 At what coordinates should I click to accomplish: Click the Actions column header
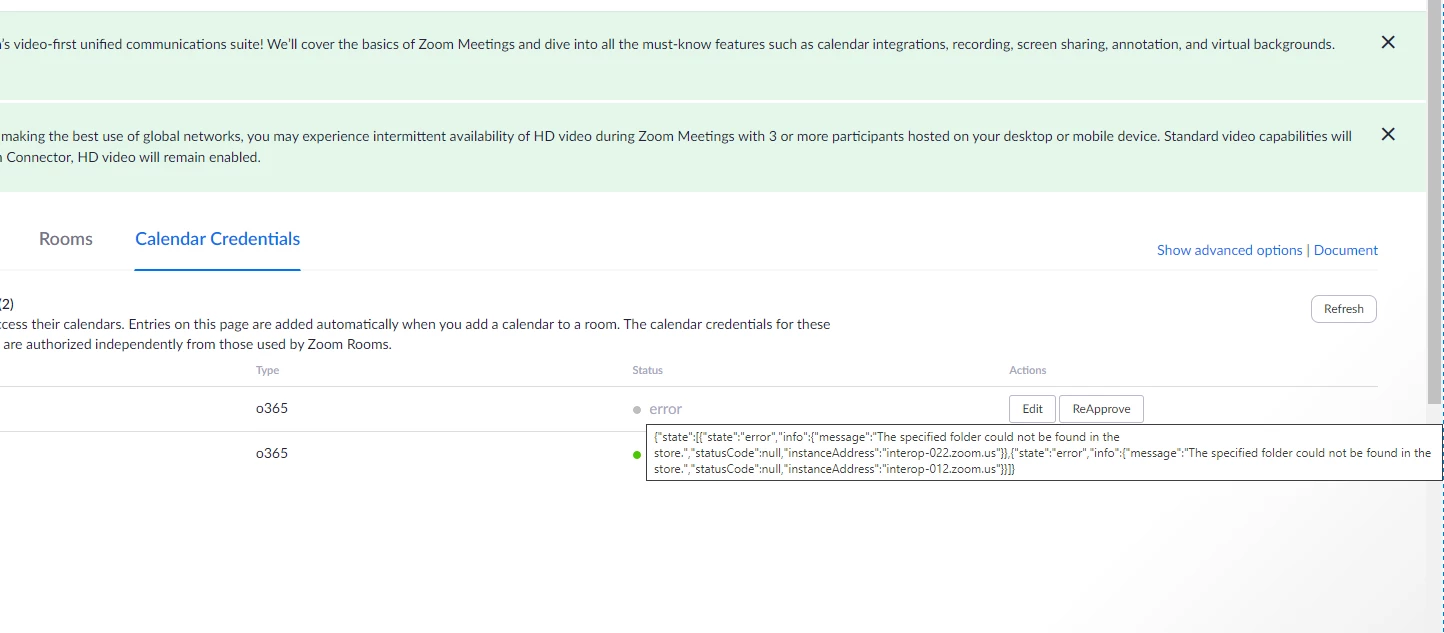pos(1027,370)
